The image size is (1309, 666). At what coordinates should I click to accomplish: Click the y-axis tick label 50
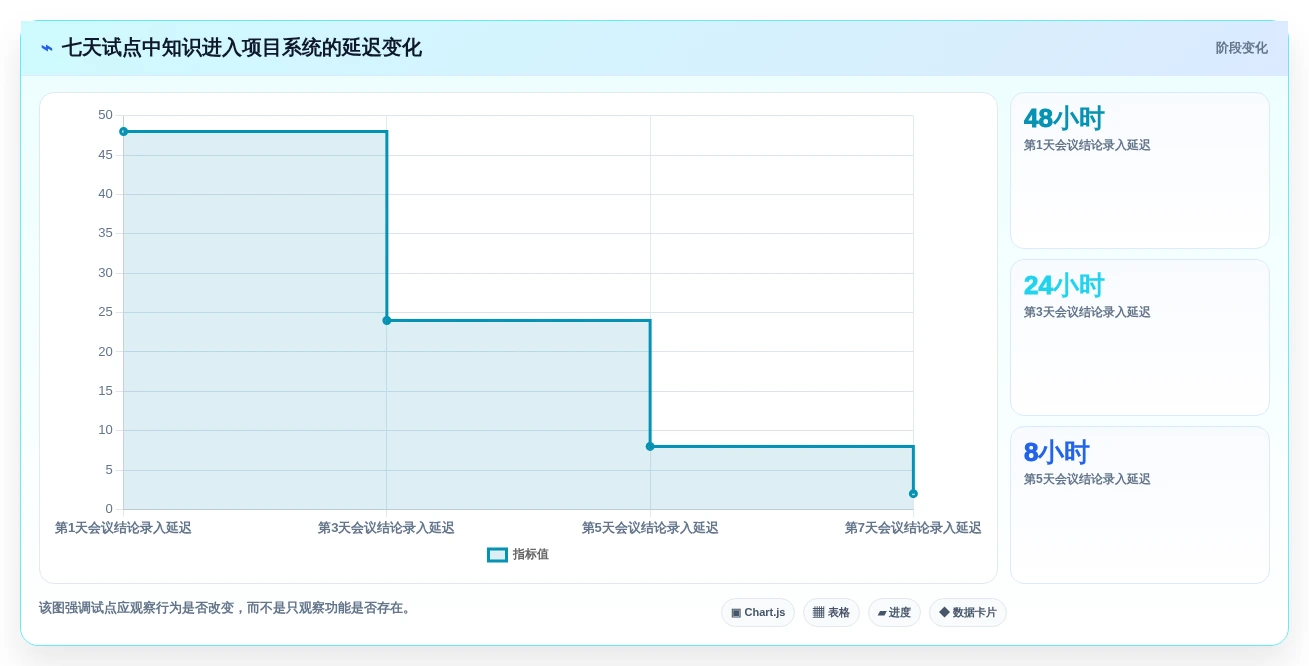105,115
